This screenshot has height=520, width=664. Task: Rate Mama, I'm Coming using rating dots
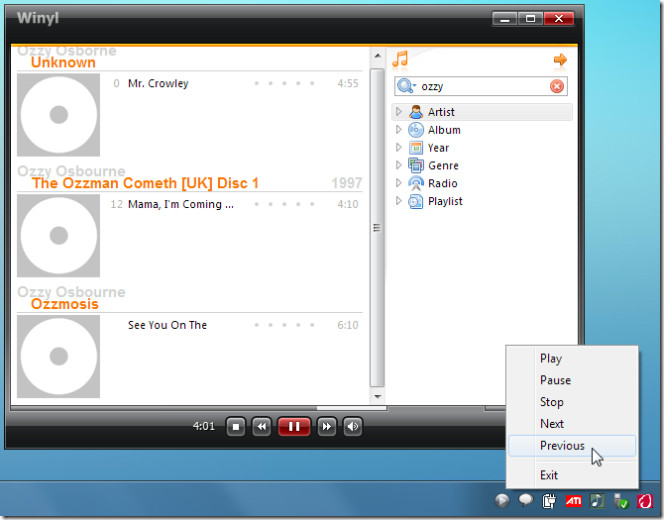point(284,204)
